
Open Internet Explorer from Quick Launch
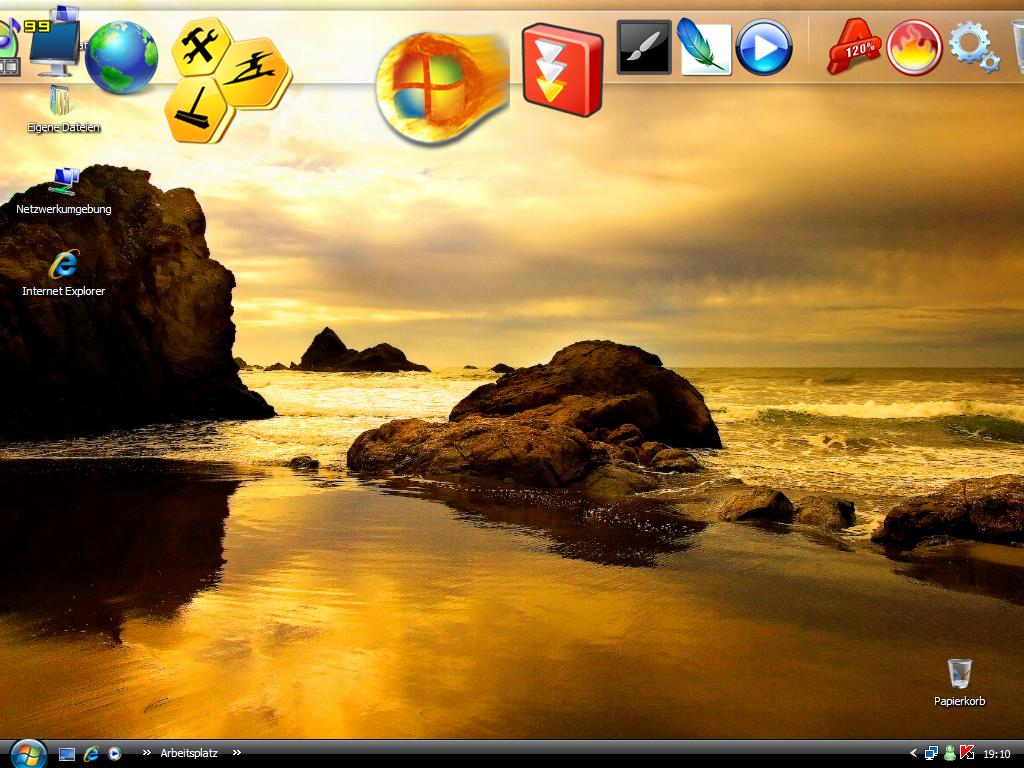click(x=91, y=754)
